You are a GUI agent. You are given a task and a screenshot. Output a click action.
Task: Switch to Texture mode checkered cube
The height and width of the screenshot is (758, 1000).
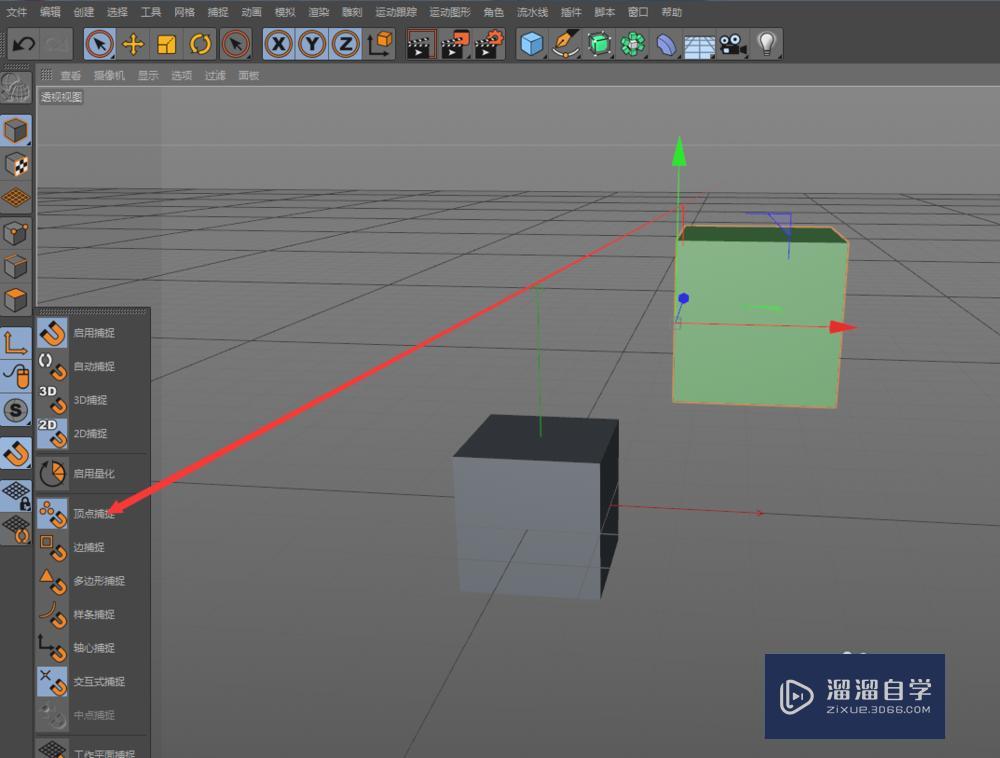click(x=16, y=164)
